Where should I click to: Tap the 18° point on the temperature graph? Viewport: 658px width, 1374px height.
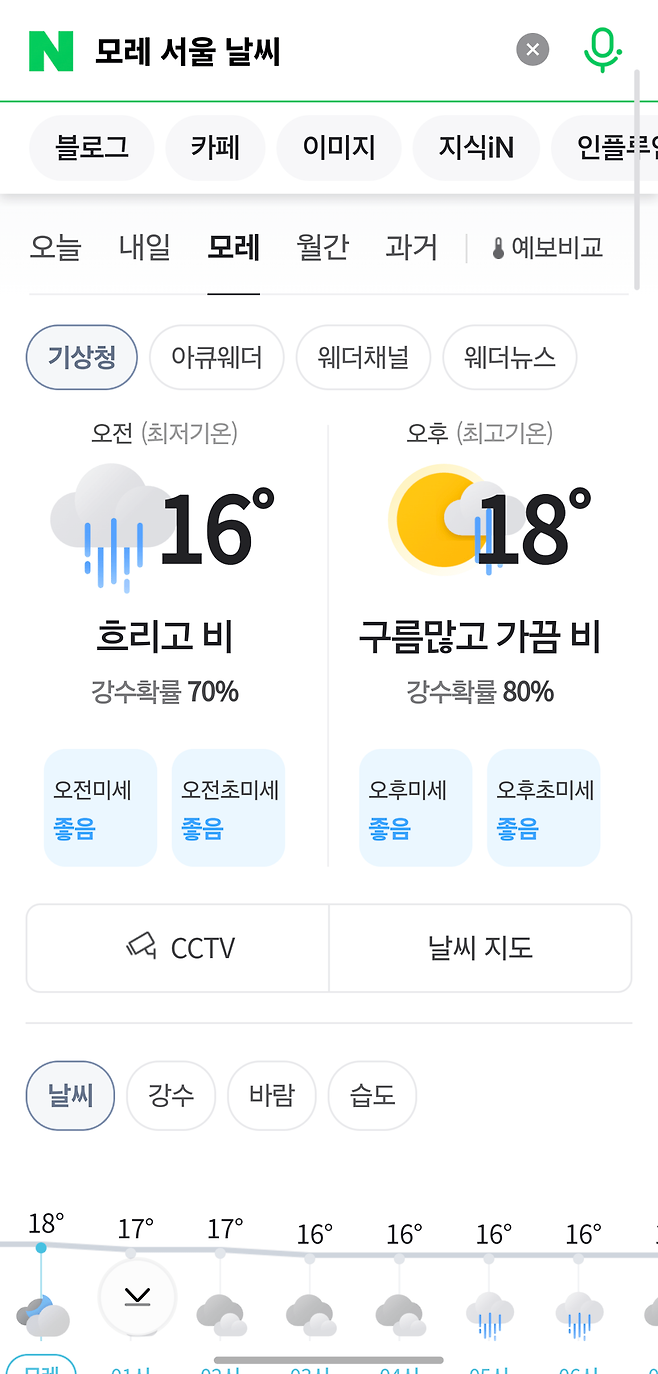(x=41, y=1246)
